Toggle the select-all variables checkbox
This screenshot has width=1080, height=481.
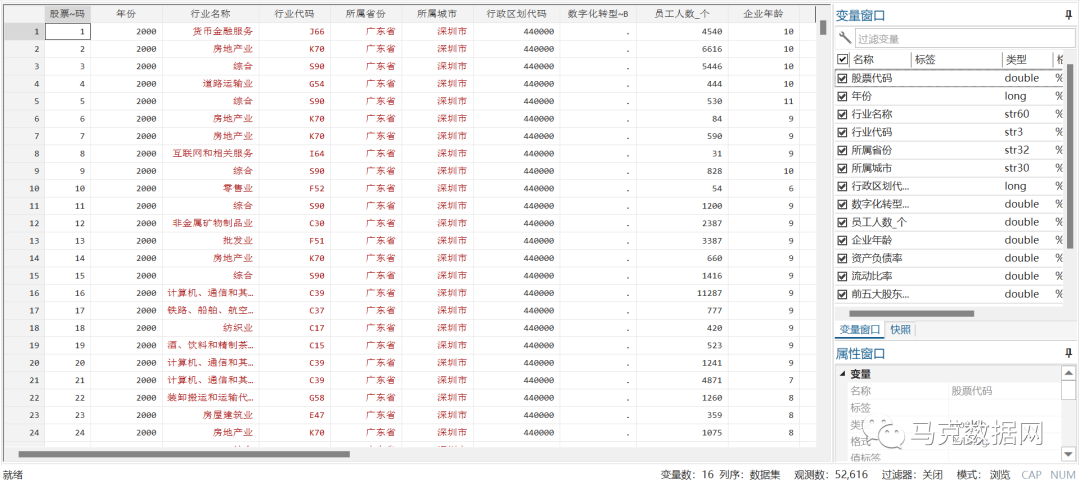[x=842, y=60]
